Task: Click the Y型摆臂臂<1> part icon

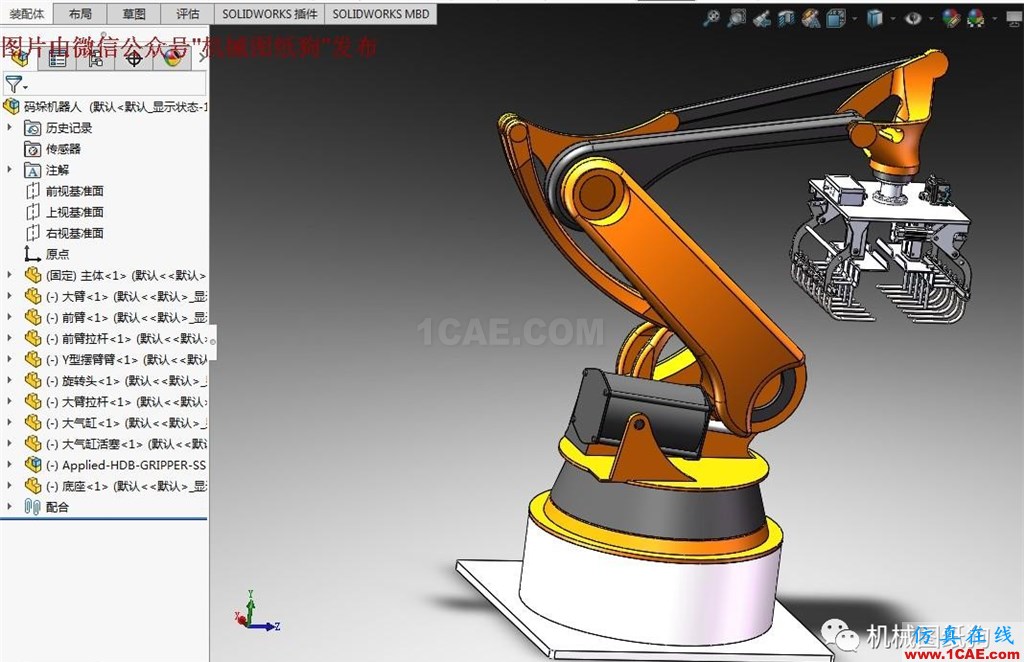Action: [33, 359]
